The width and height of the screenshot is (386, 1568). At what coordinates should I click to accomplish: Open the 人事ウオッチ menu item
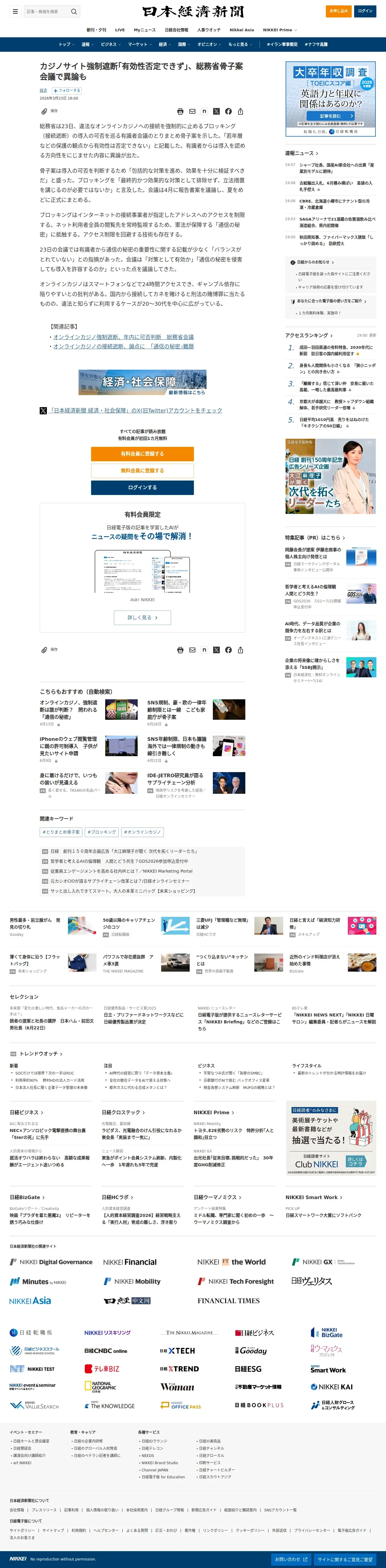pyautogui.click(x=209, y=30)
